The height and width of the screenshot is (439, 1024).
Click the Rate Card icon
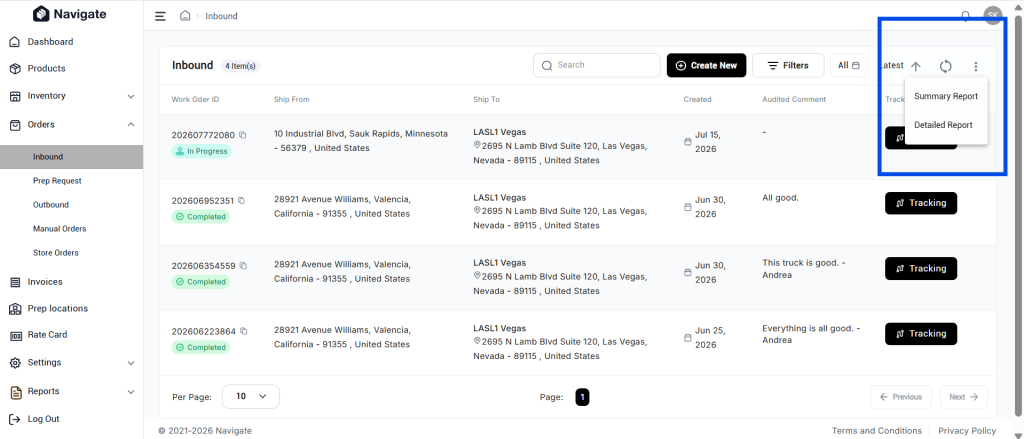click(15, 335)
